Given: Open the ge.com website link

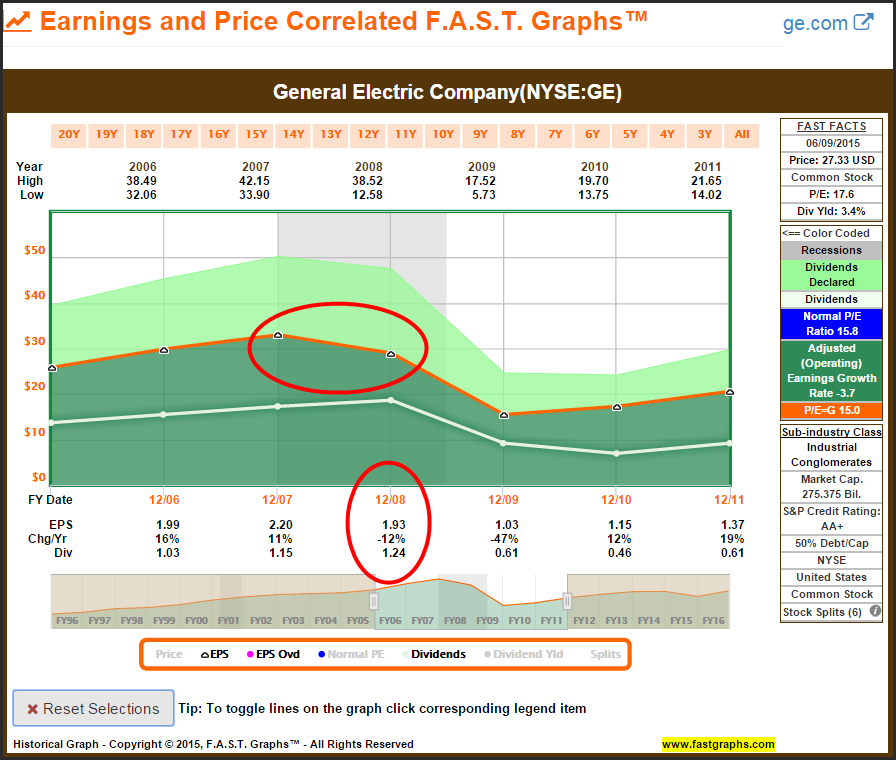Looking at the screenshot, I should click(814, 24).
